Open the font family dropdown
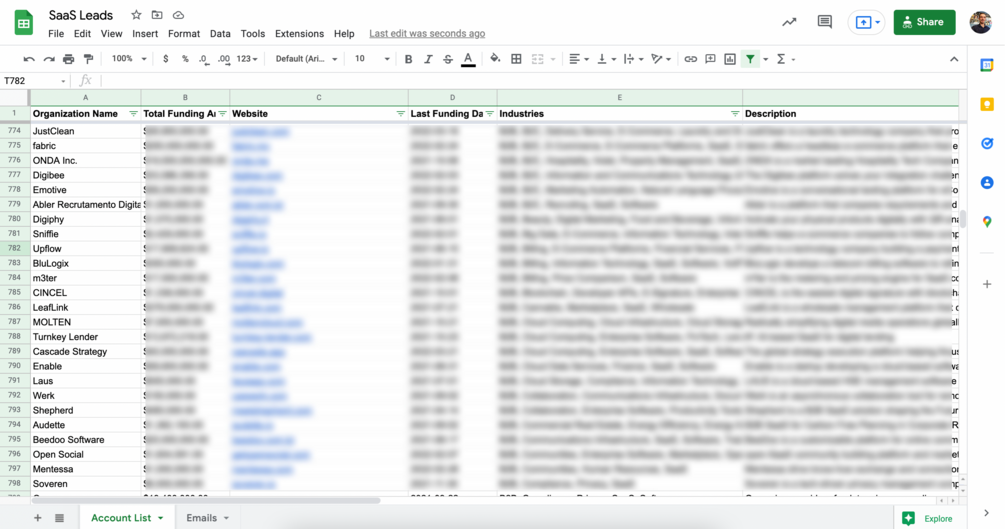Viewport: 1005px width, 529px height. pos(306,59)
